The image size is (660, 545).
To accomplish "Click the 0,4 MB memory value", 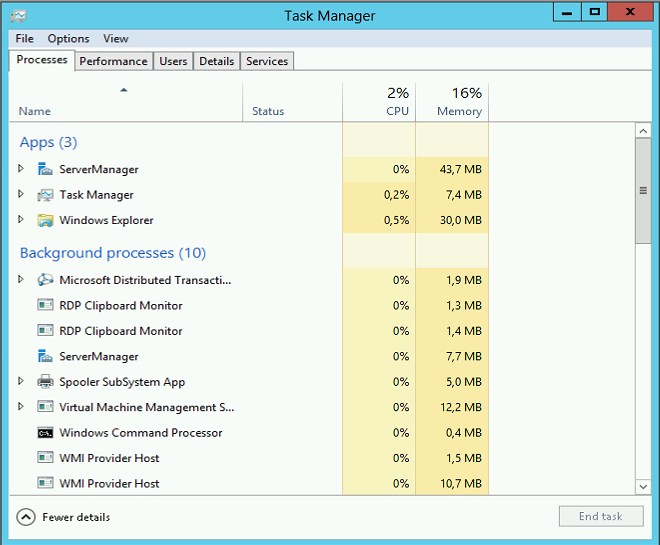I will tap(463, 433).
